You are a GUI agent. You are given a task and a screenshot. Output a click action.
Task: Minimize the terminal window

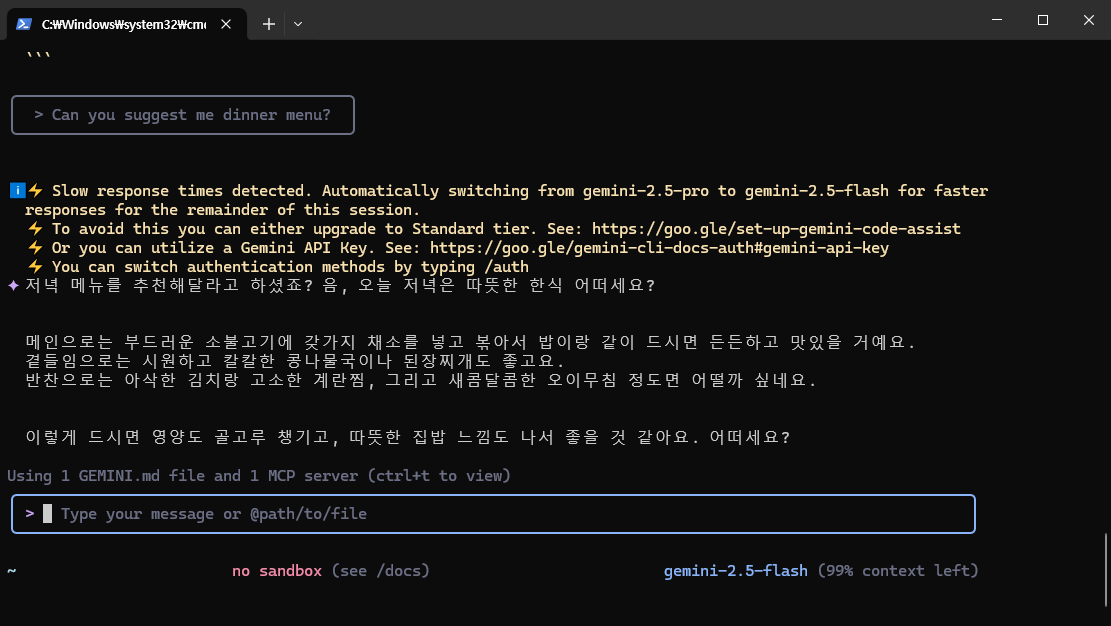997,20
